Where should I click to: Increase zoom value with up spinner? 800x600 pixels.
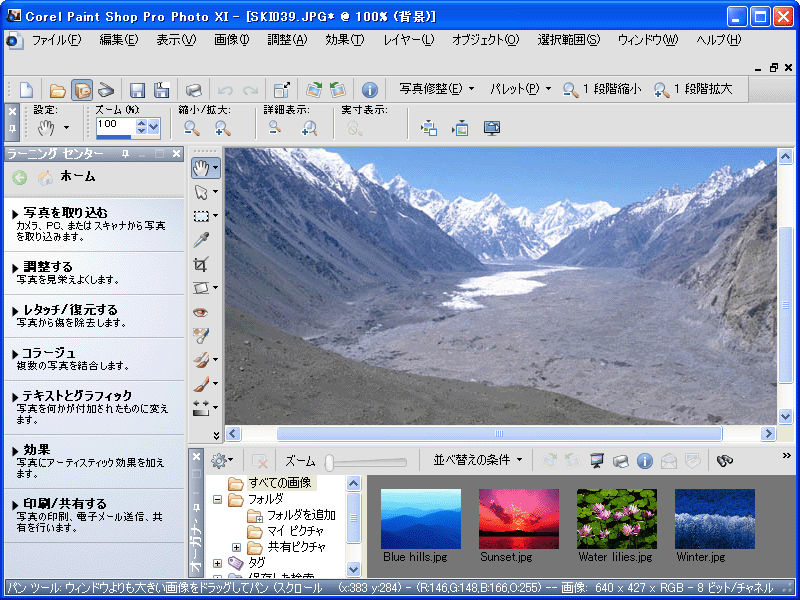click(141, 123)
